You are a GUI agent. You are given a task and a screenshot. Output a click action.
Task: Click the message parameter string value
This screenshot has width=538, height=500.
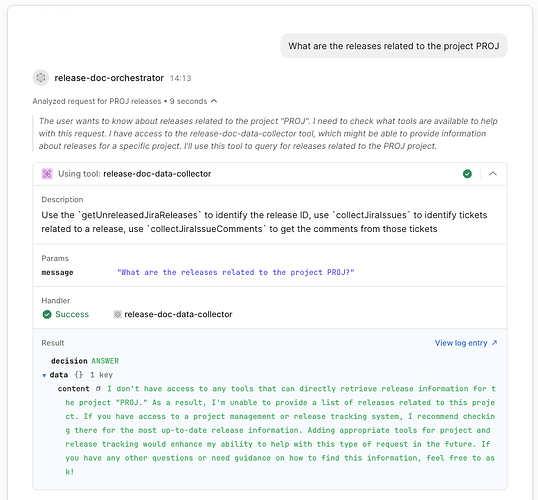(x=236, y=272)
